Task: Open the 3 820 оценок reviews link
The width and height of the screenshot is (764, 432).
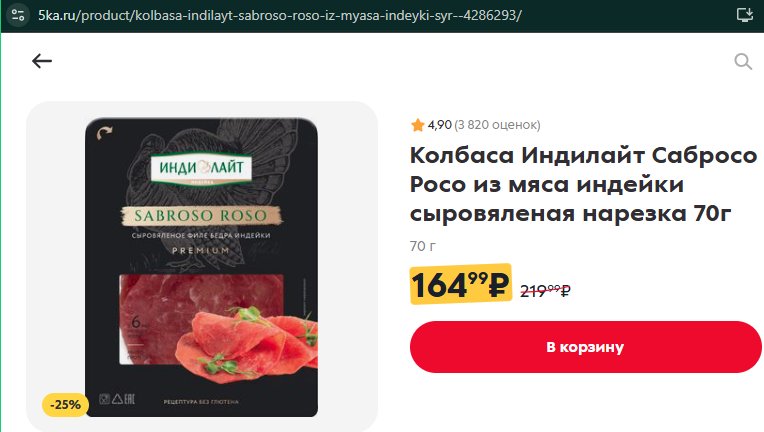Action: click(x=497, y=125)
